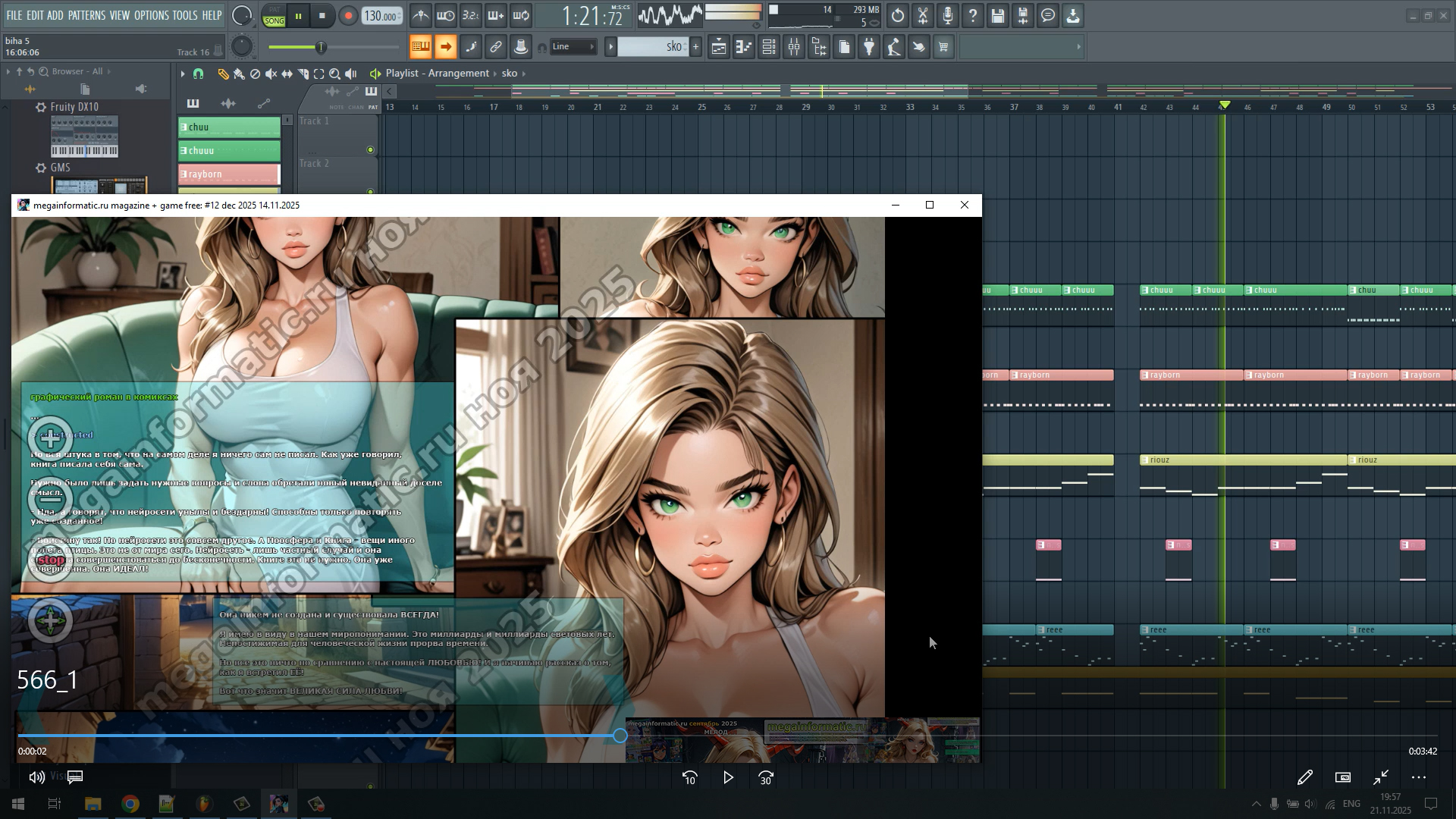Toggle multilink to controllers

521,47
